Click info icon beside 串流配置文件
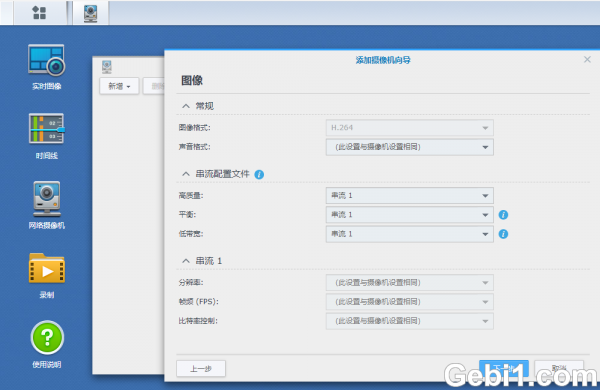The image size is (600, 390). tap(259, 175)
